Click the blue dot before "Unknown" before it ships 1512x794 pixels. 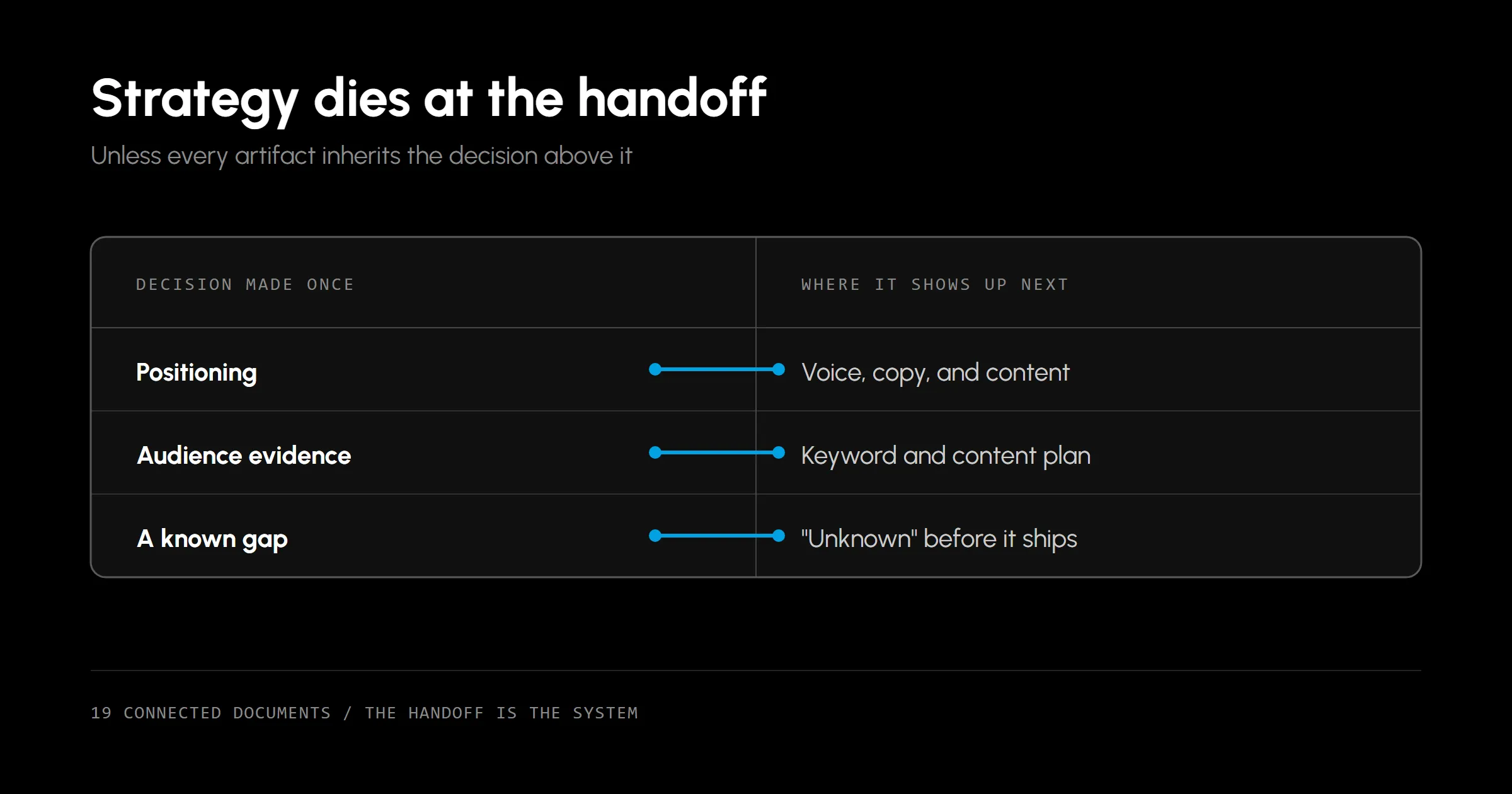779,536
